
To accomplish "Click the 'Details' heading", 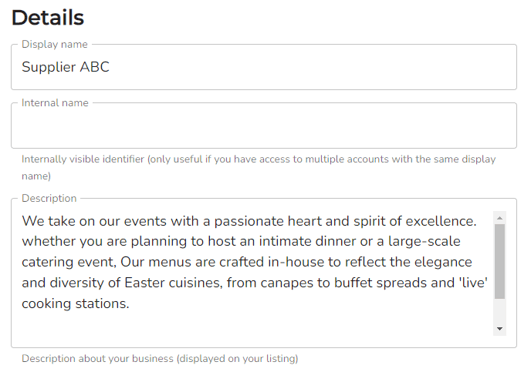I will click(48, 18).
